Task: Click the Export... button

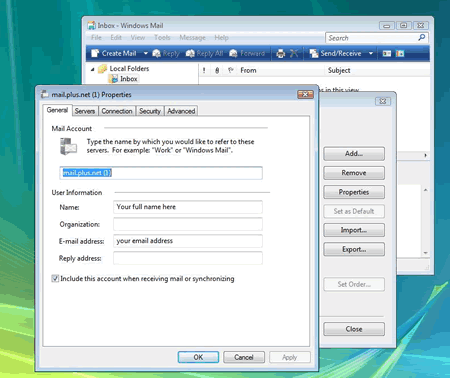Action: click(x=354, y=249)
